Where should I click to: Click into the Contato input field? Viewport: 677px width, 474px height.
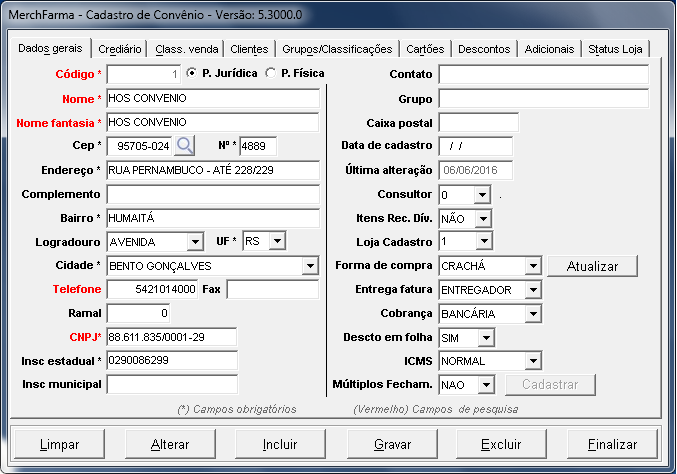543,74
